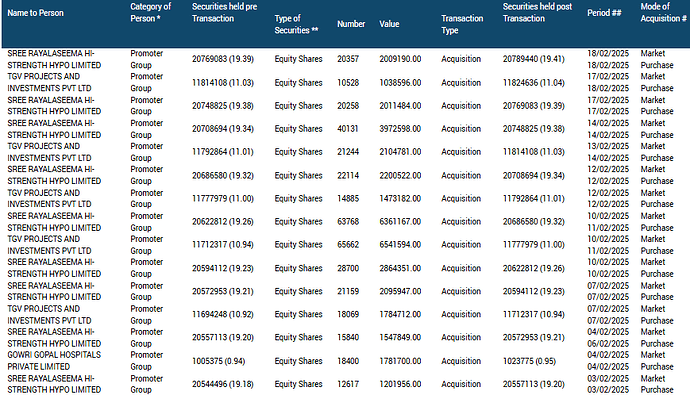Click the 'Type of Securities **' header

[x=296, y=24]
